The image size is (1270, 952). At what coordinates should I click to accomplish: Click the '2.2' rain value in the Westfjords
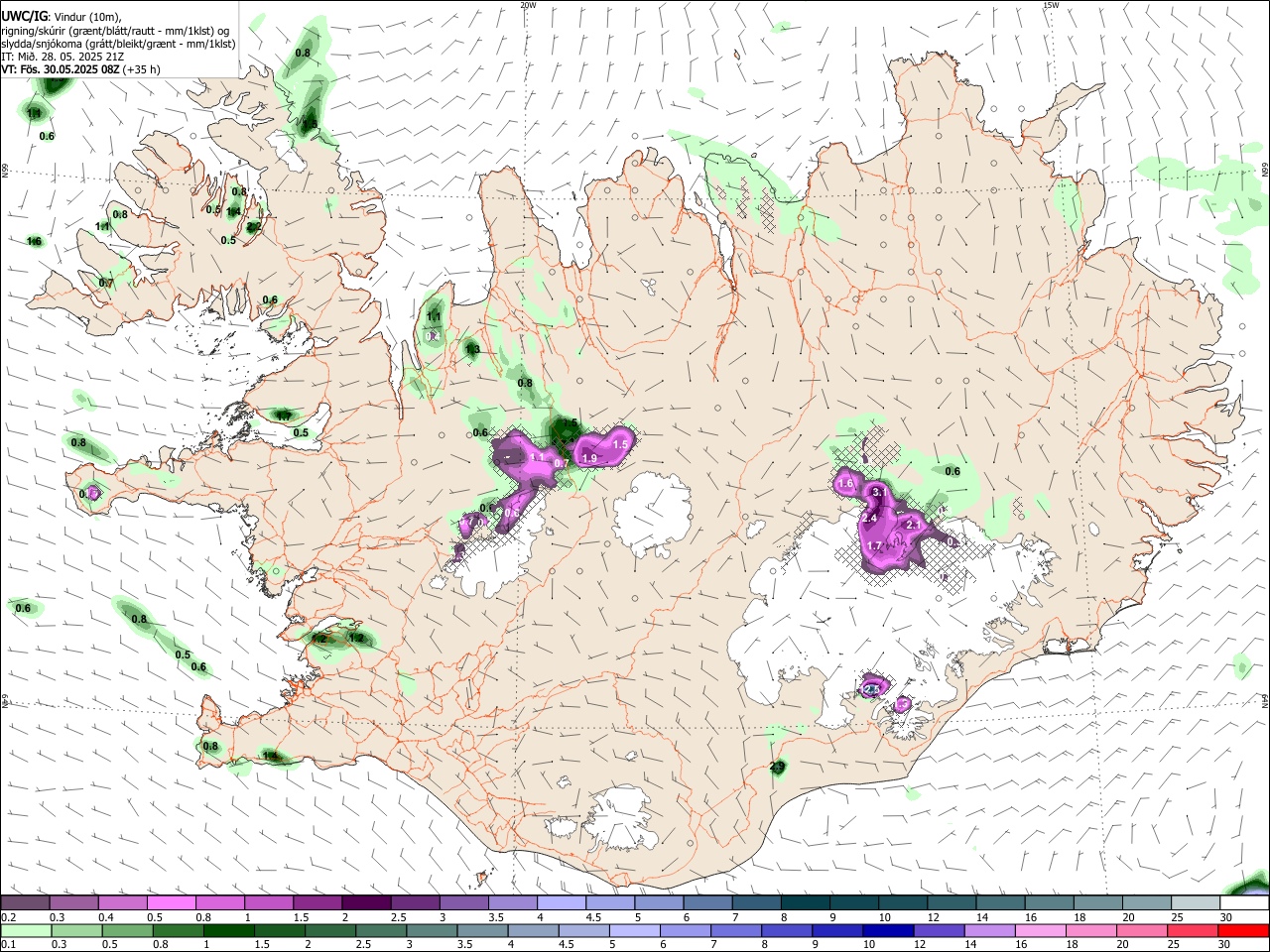pos(253,226)
